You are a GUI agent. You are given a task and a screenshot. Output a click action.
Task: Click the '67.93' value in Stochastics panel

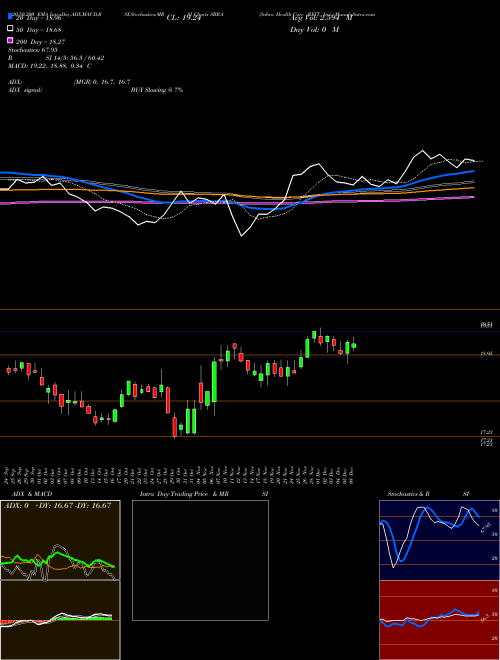(x=486, y=527)
